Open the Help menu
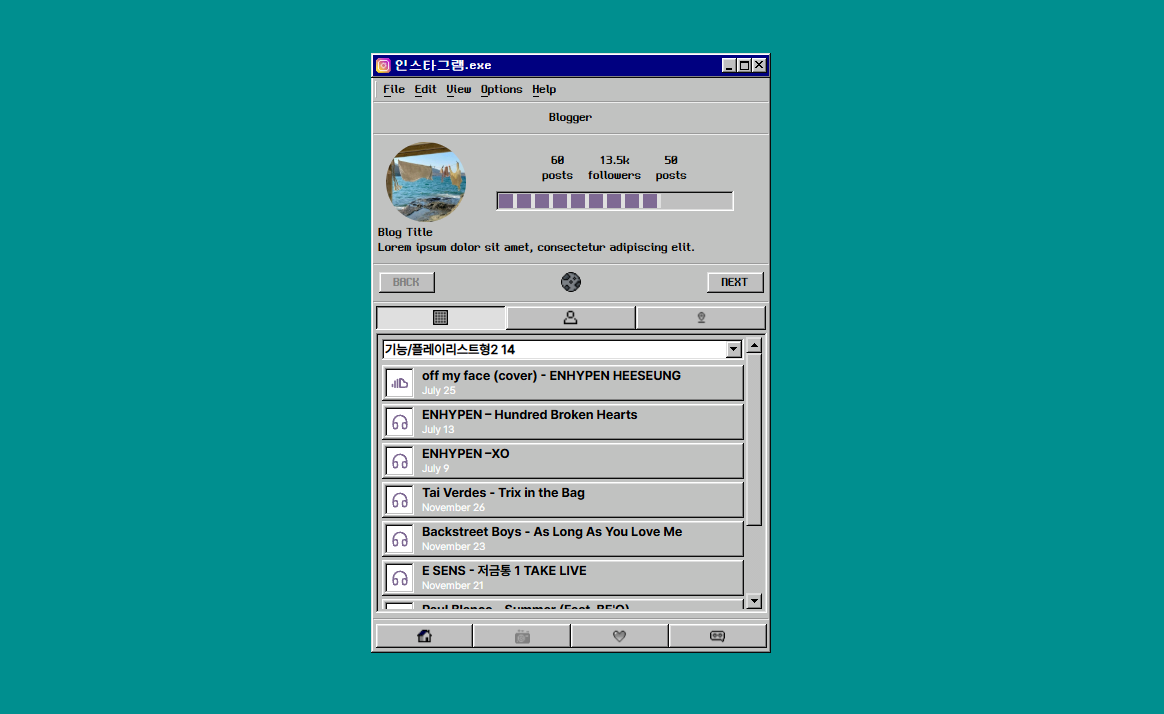 [543, 89]
